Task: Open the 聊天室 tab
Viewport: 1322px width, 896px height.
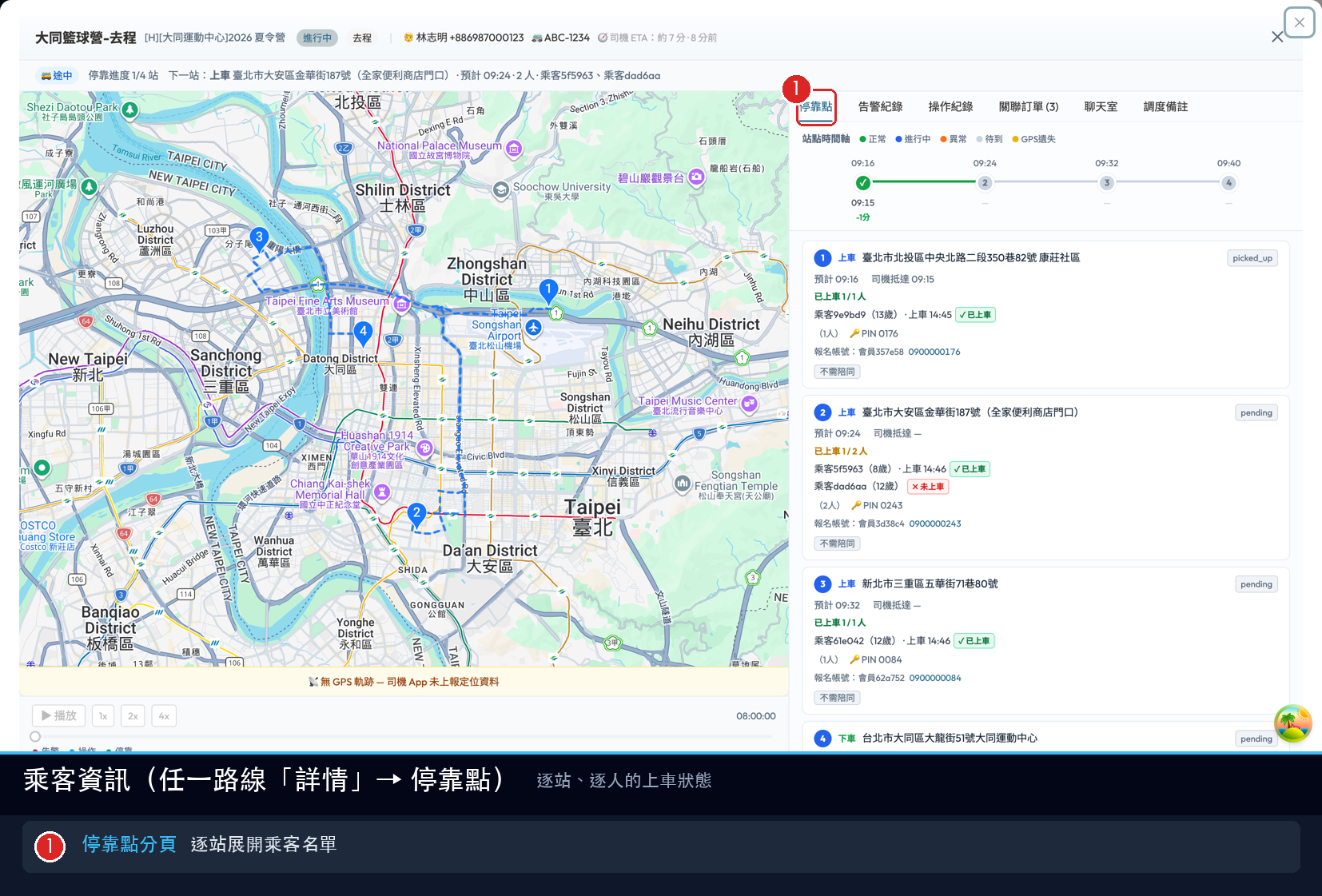Action: (x=1101, y=107)
